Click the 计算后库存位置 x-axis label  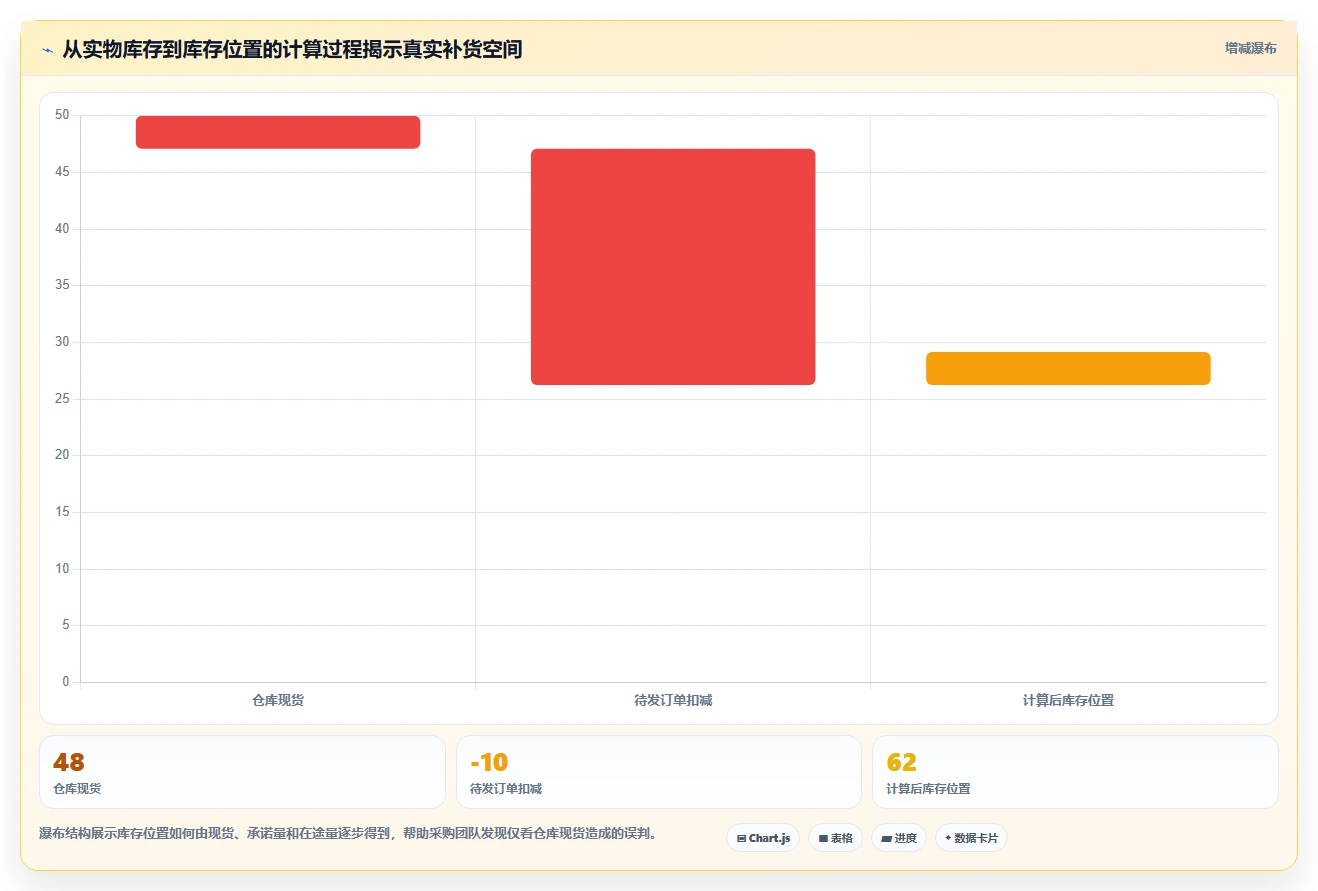point(1068,700)
